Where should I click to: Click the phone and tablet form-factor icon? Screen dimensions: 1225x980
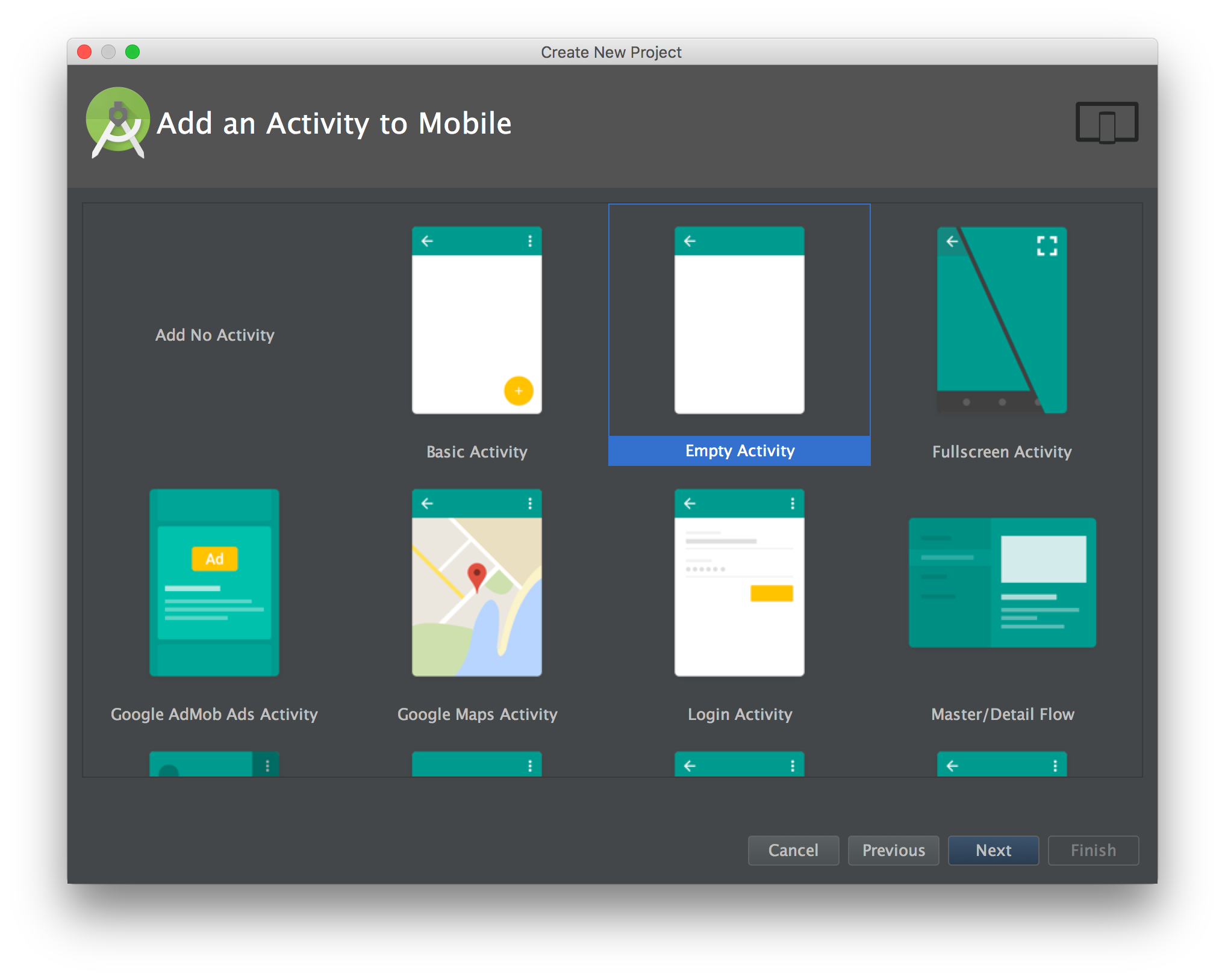[x=1106, y=123]
